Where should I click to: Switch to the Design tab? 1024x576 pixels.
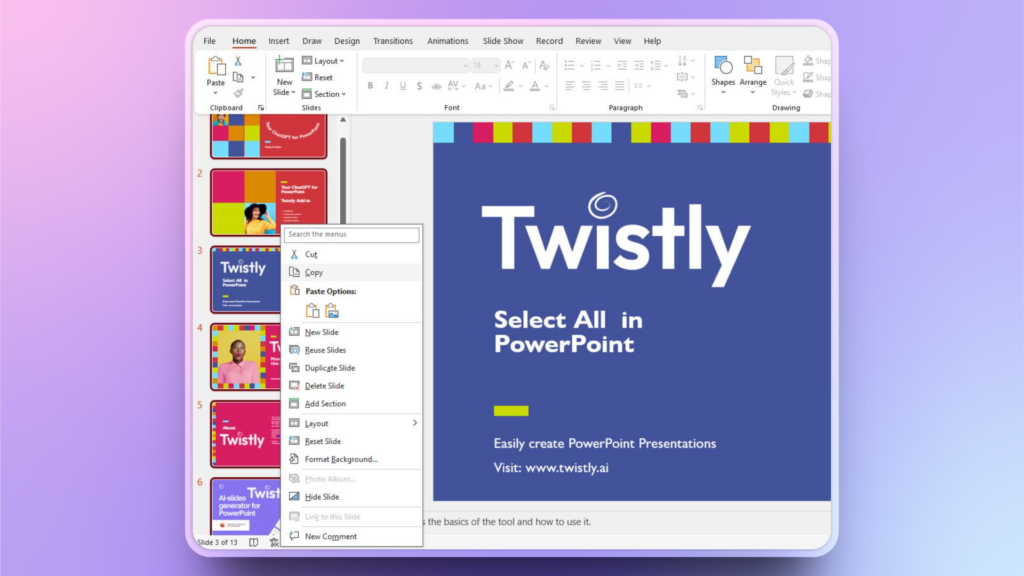pos(347,40)
